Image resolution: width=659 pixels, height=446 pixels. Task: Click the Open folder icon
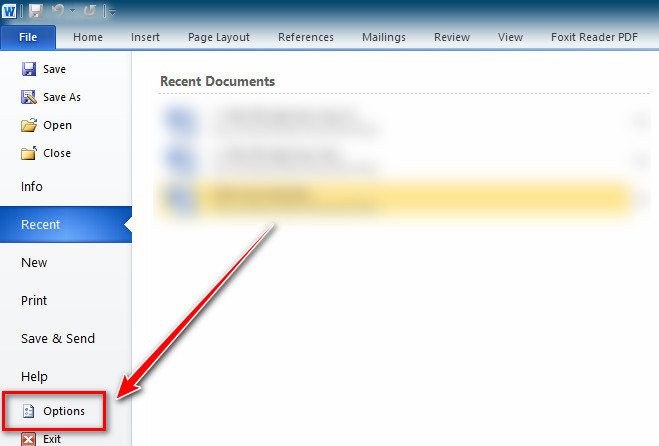point(29,125)
